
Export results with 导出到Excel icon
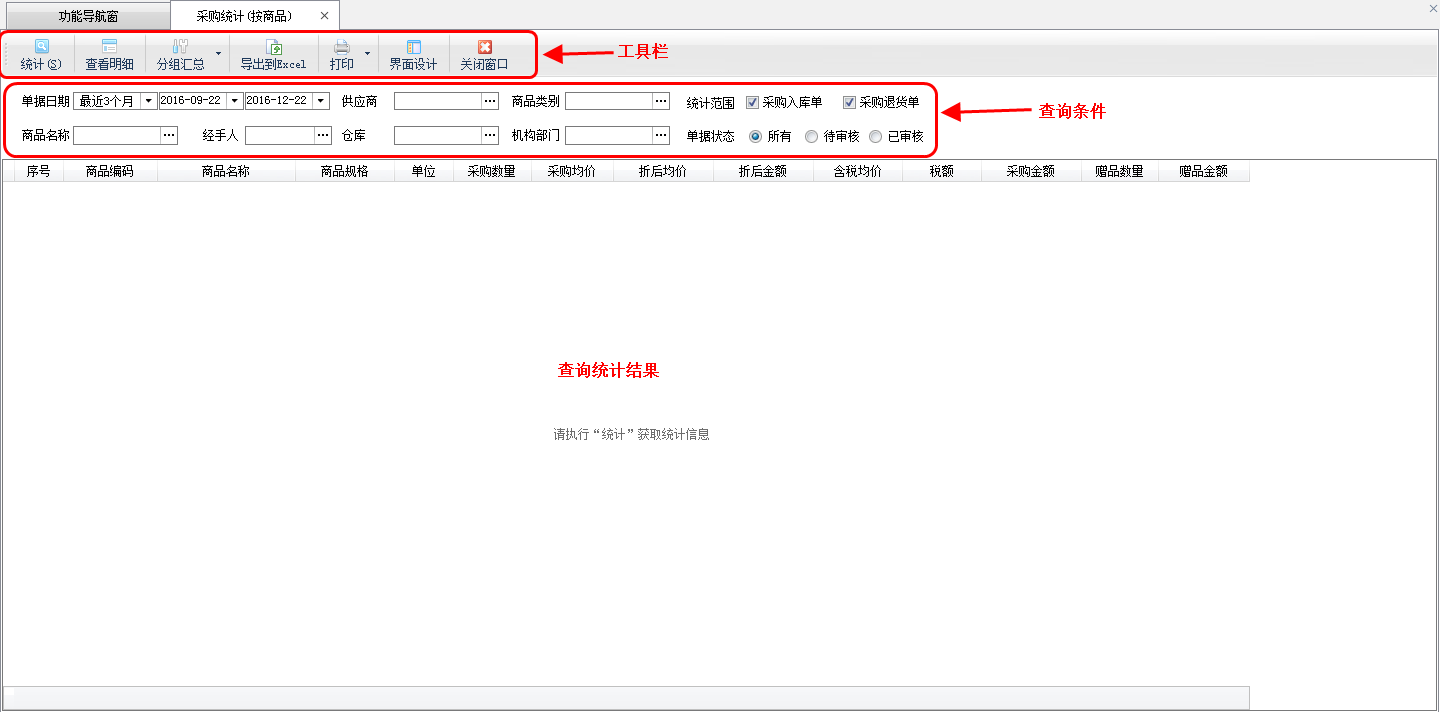point(273,47)
